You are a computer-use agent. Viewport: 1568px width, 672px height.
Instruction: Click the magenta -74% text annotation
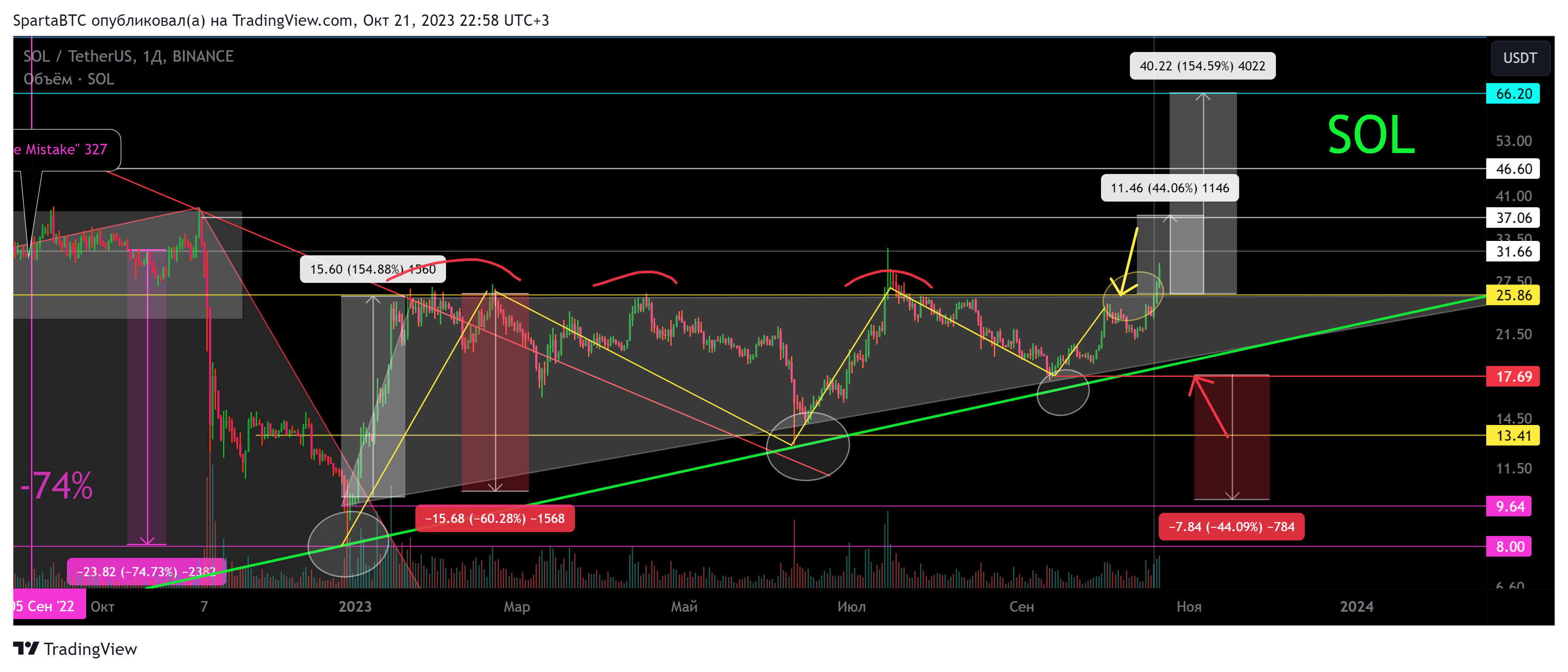click(x=56, y=486)
